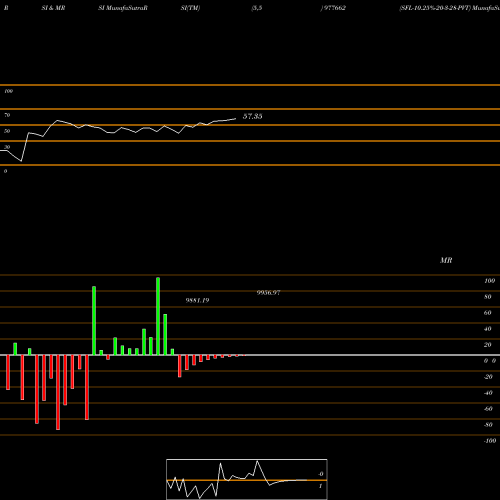Screen dimensions: 500x500
Task: Click the 50 level label on RSI axis
Action: point(7,131)
